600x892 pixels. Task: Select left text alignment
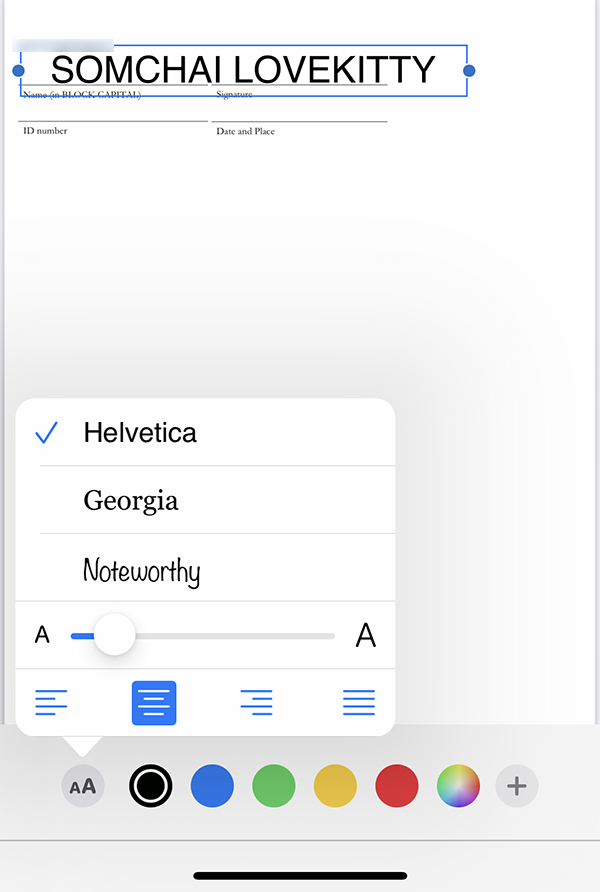pyautogui.click(x=51, y=702)
